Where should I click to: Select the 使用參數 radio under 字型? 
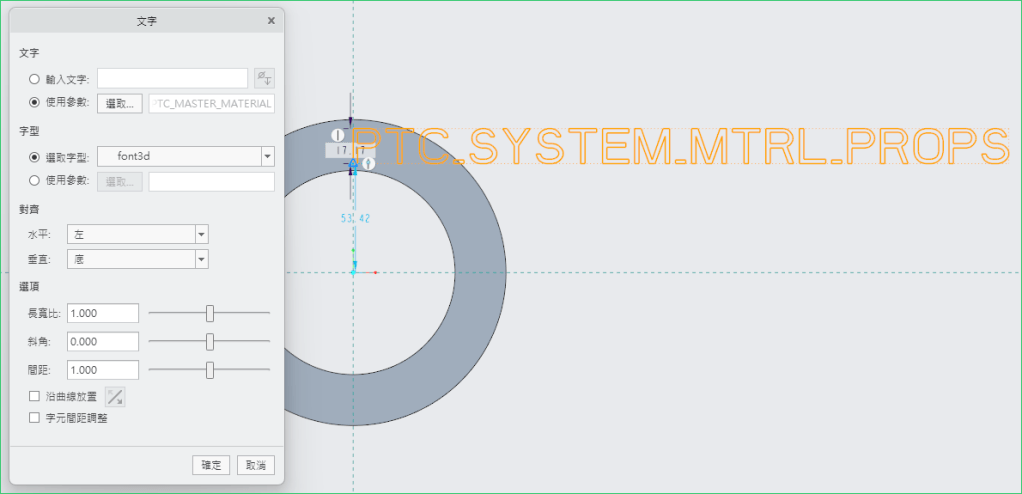pyautogui.click(x=35, y=181)
